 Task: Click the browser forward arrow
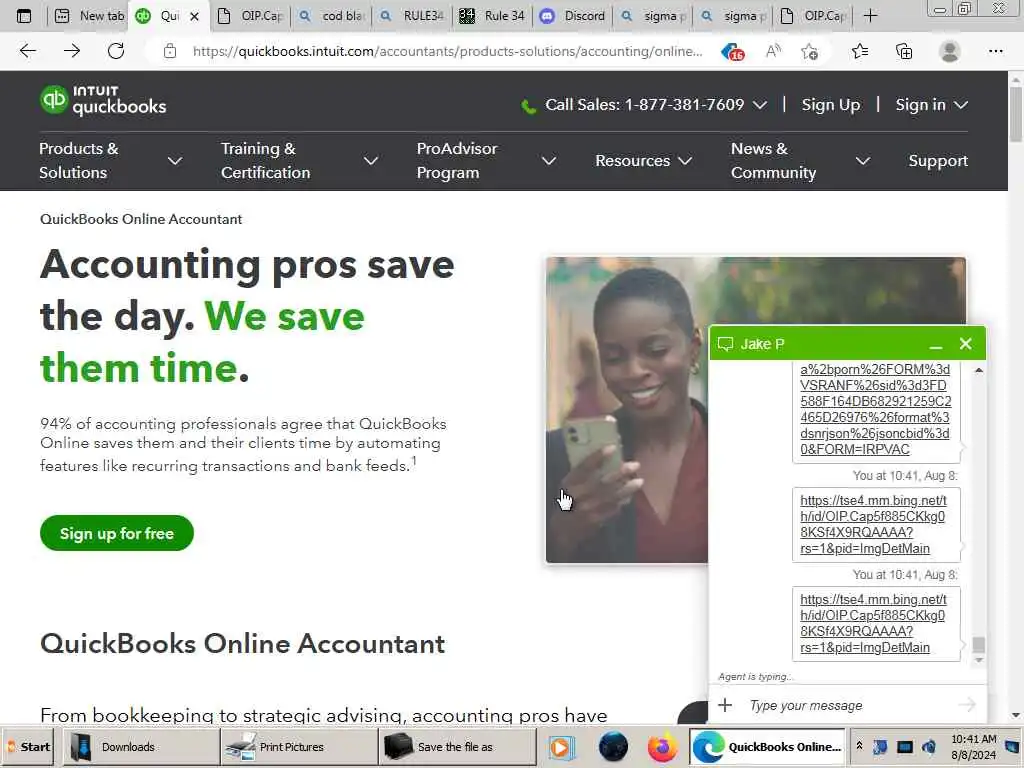(72, 51)
